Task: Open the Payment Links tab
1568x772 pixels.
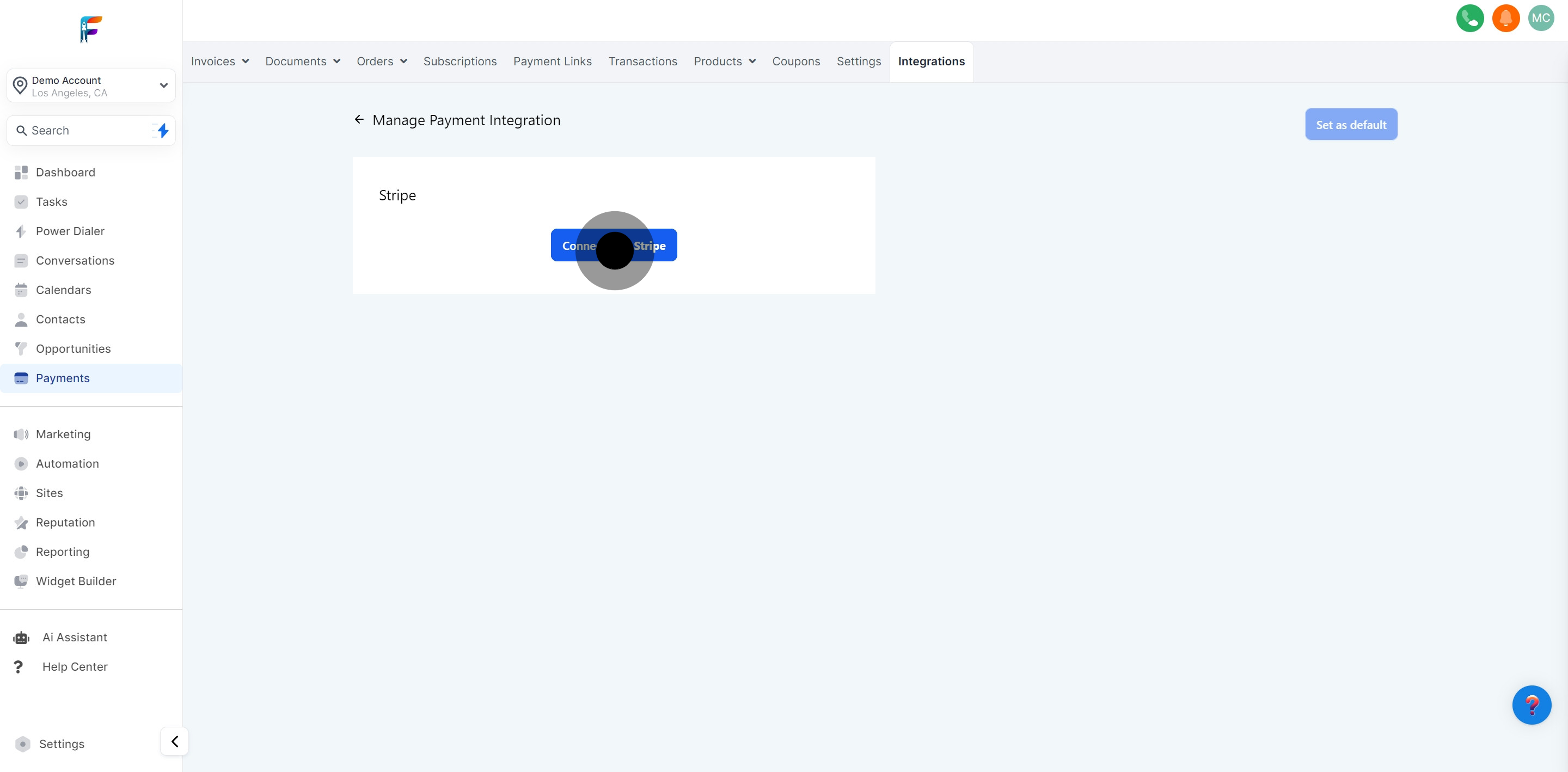Action: 552,62
